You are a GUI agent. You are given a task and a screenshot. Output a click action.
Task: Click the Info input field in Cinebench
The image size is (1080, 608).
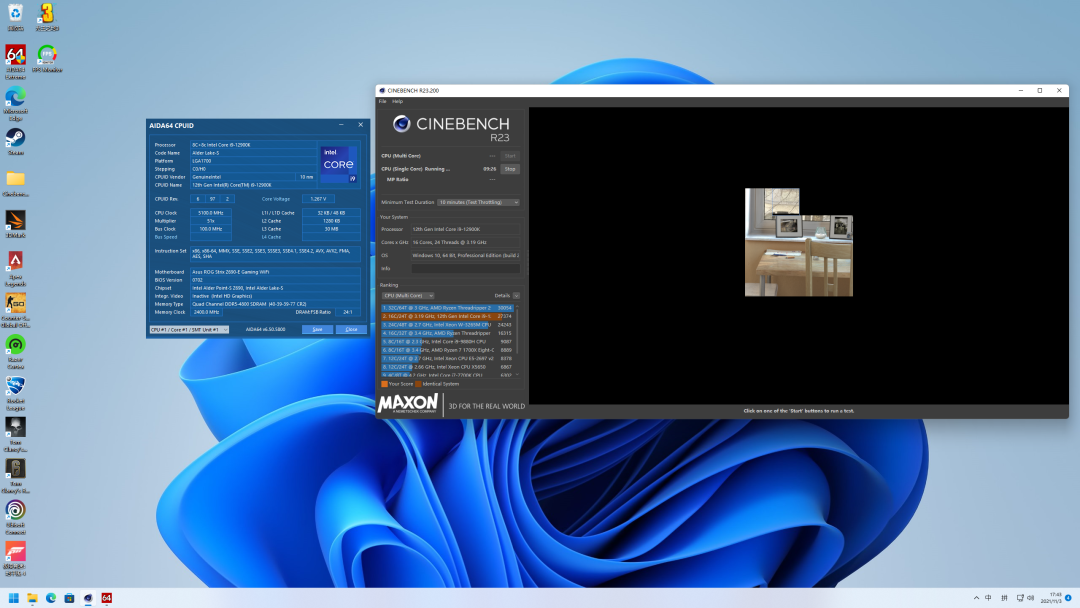tap(466, 269)
